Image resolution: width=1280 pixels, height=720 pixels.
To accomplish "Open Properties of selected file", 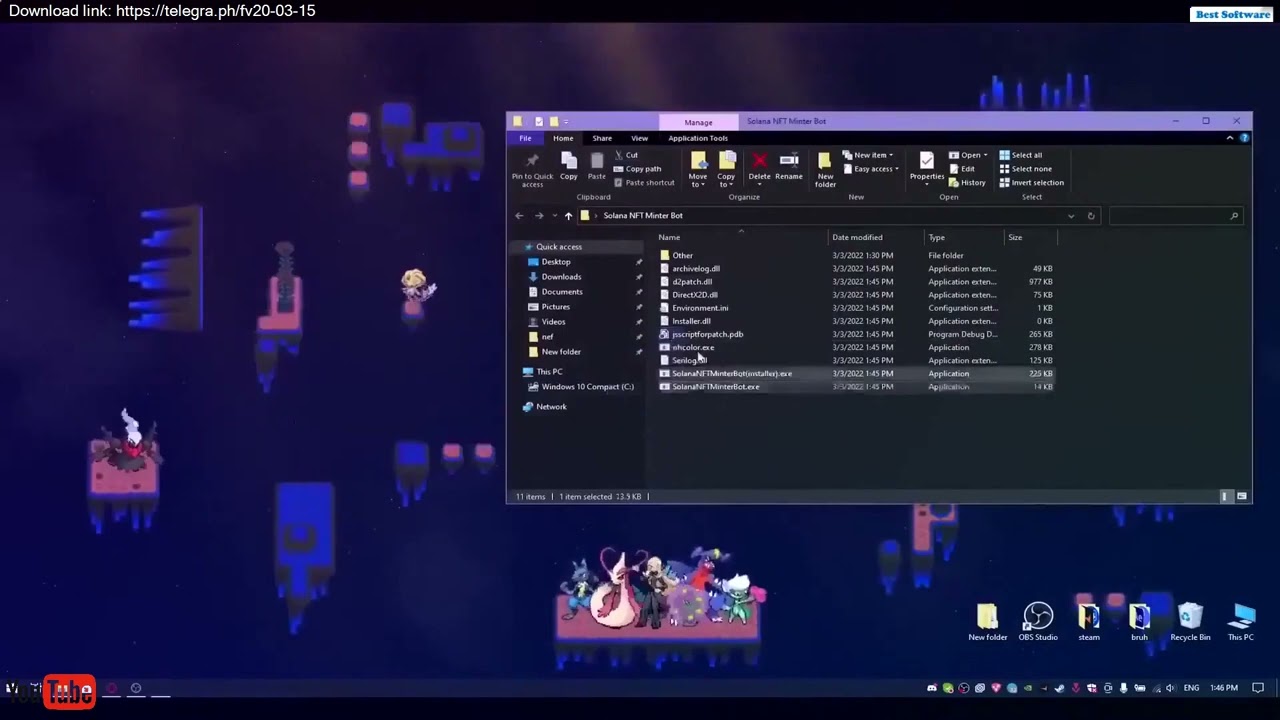I will pos(927,168).
